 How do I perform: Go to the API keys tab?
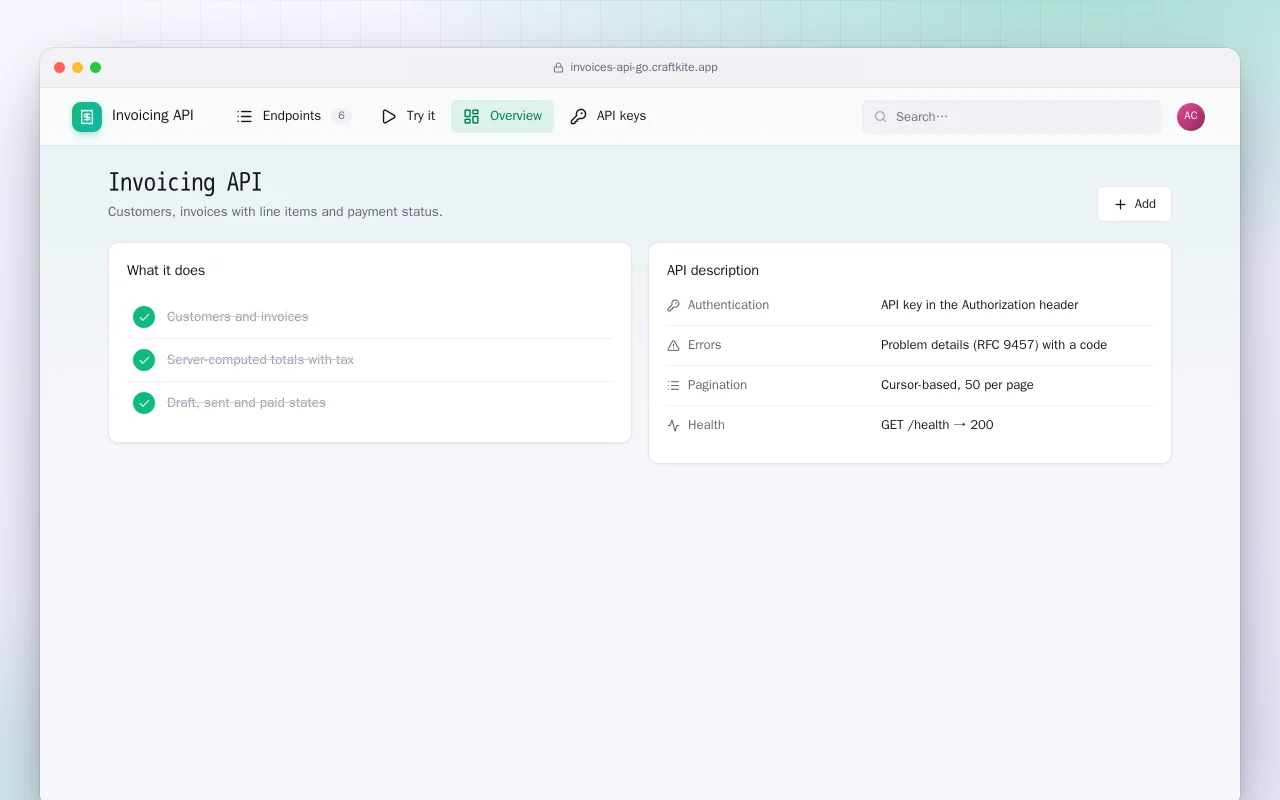[x=608, y=116]
